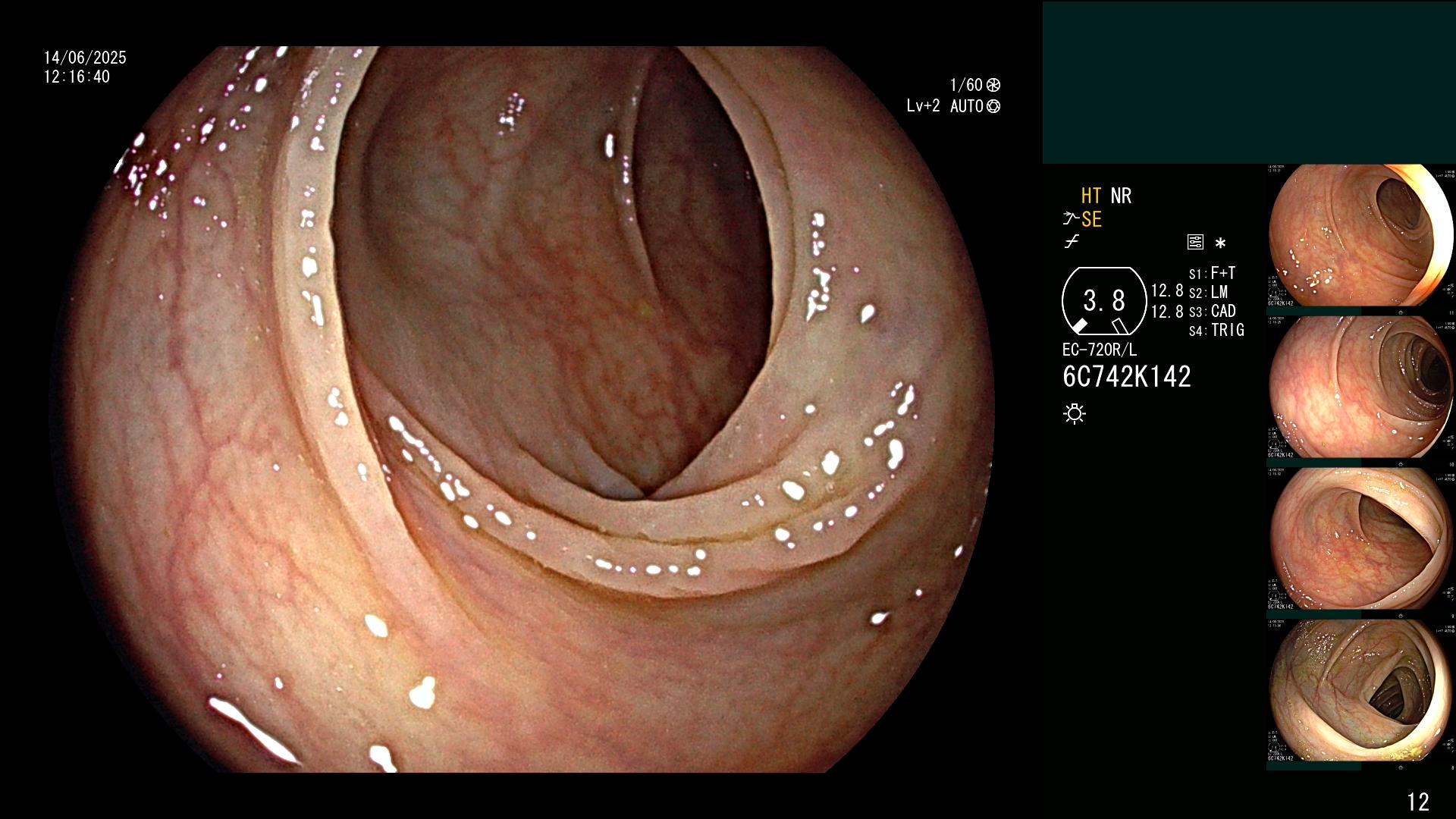Click the iris icon next to AUTO
Viewport: 1456px width, 819px height.
[993, 106]
